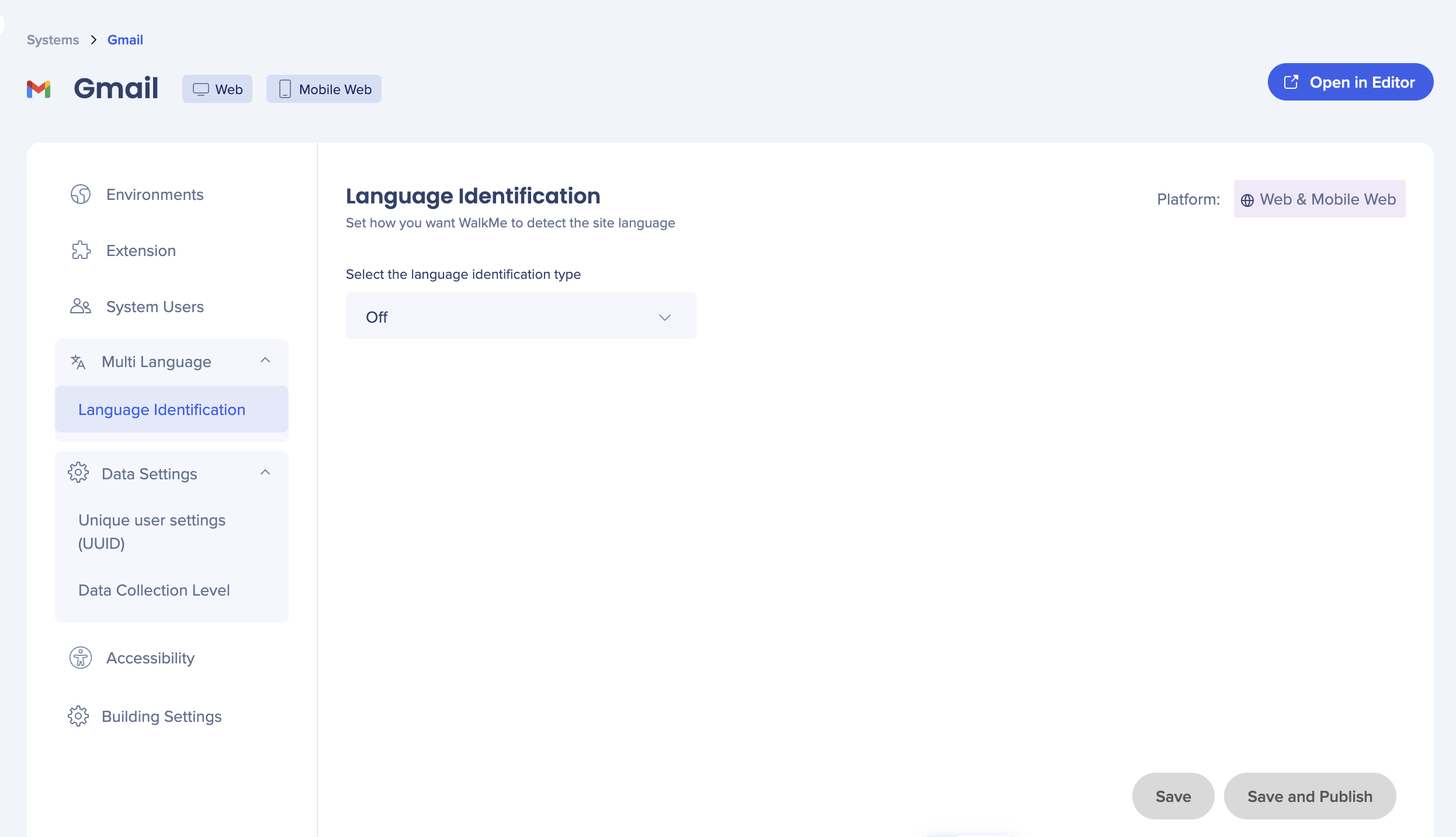Screen dimensions: 1456x837
Task: Click the Extension puzzle piece icon
Action: (x=81, y=250)
